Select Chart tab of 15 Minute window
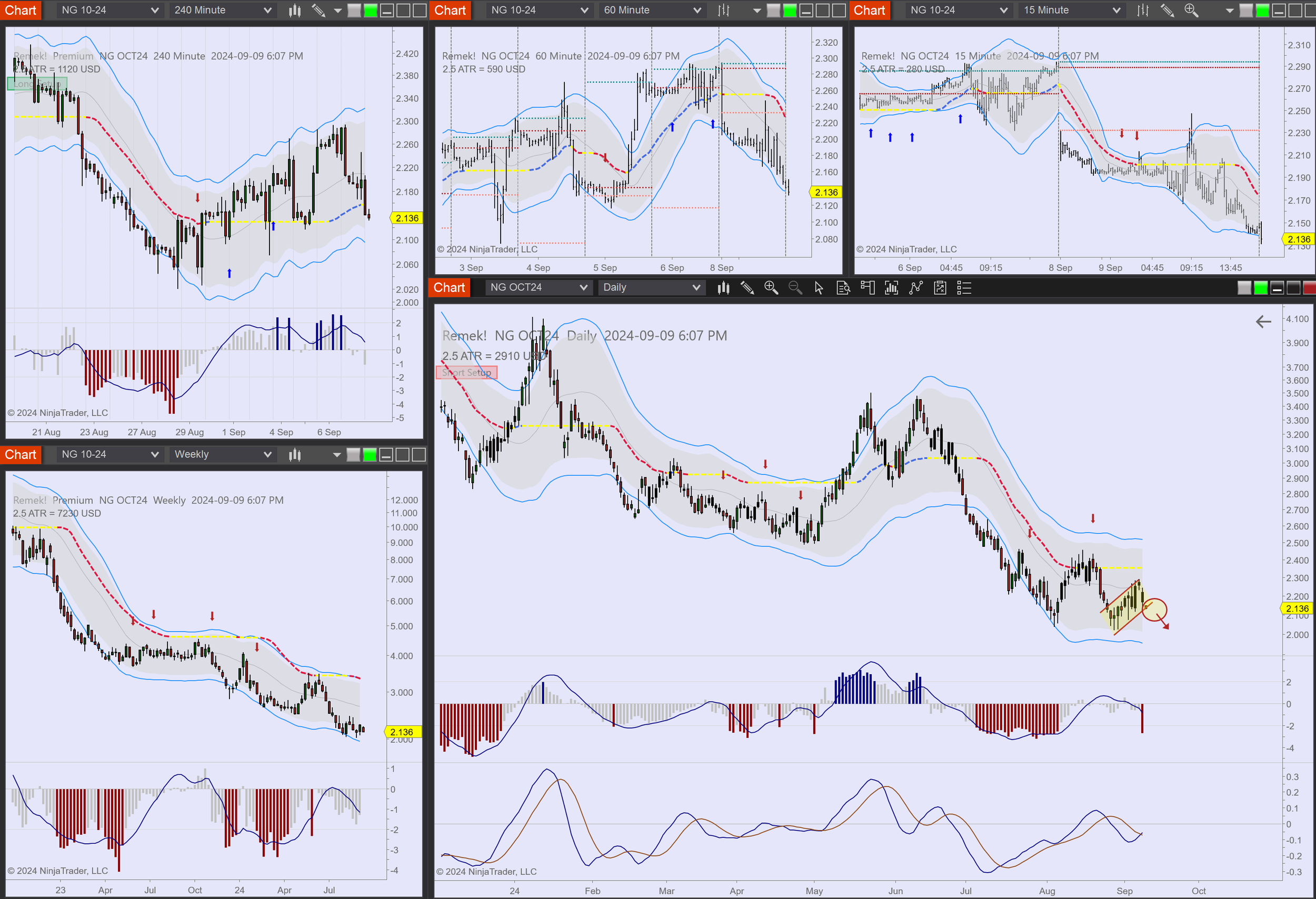Screen dimensions: 1316x899 (x=869, y=10)
